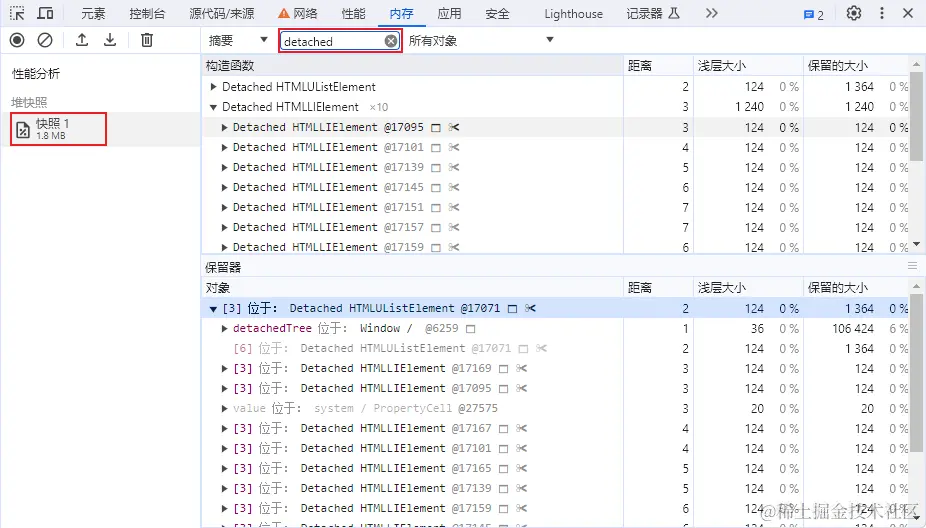Open the 记录器 tab
The height and width of the screenshot is (528, 926).
click(653, 14)
